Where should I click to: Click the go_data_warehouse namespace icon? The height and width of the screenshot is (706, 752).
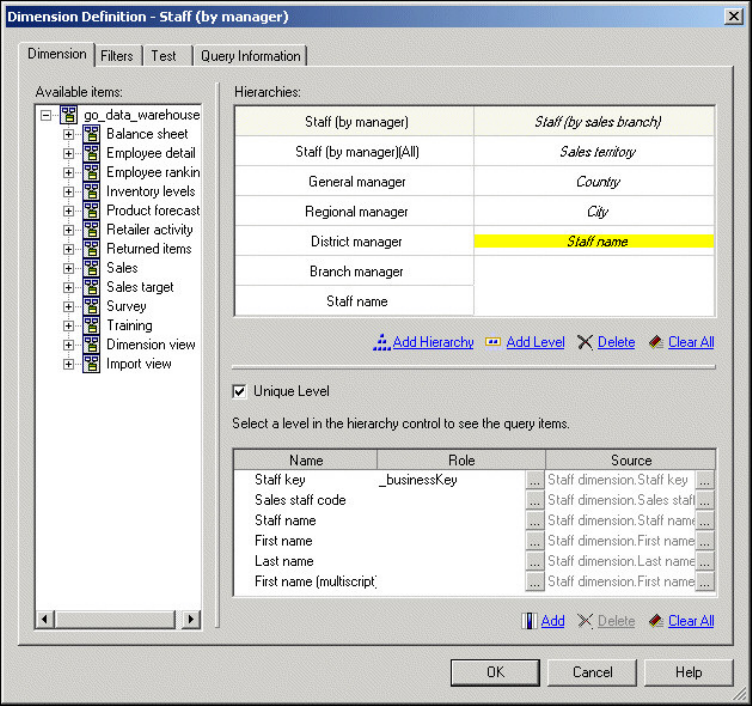coord(69,115)
